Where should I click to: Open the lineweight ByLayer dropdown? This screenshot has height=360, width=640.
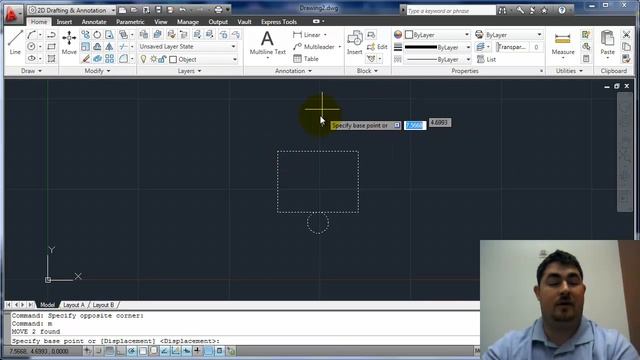tap(438, 47)
